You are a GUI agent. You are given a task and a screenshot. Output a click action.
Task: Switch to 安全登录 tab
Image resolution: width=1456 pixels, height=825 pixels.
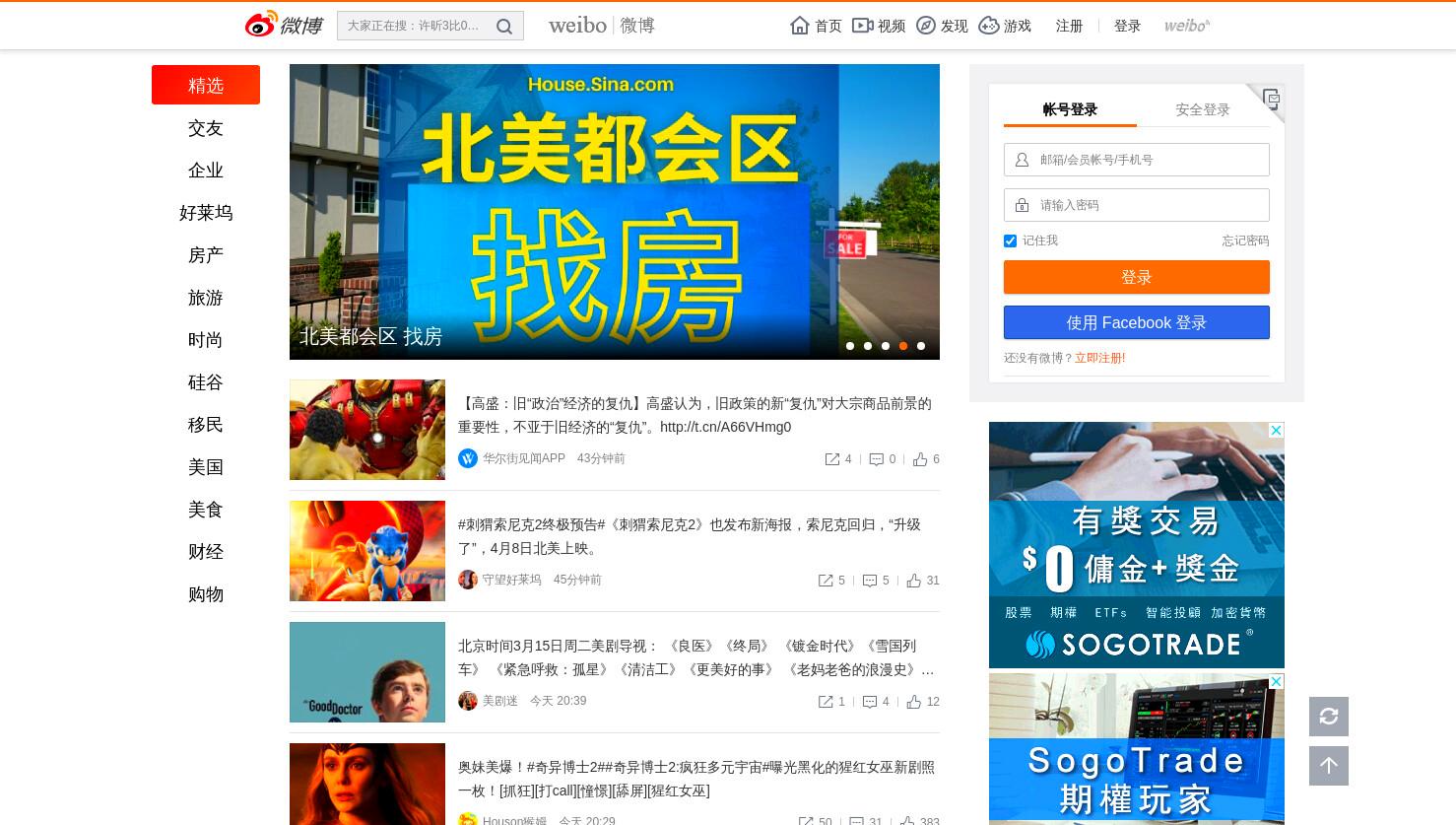tap(1203, 109)
